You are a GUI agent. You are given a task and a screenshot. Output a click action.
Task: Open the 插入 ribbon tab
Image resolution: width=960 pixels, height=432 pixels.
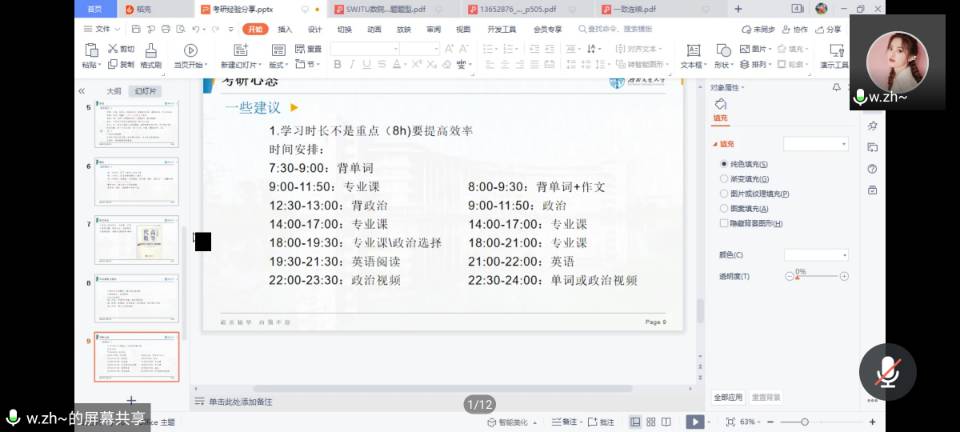285,29
